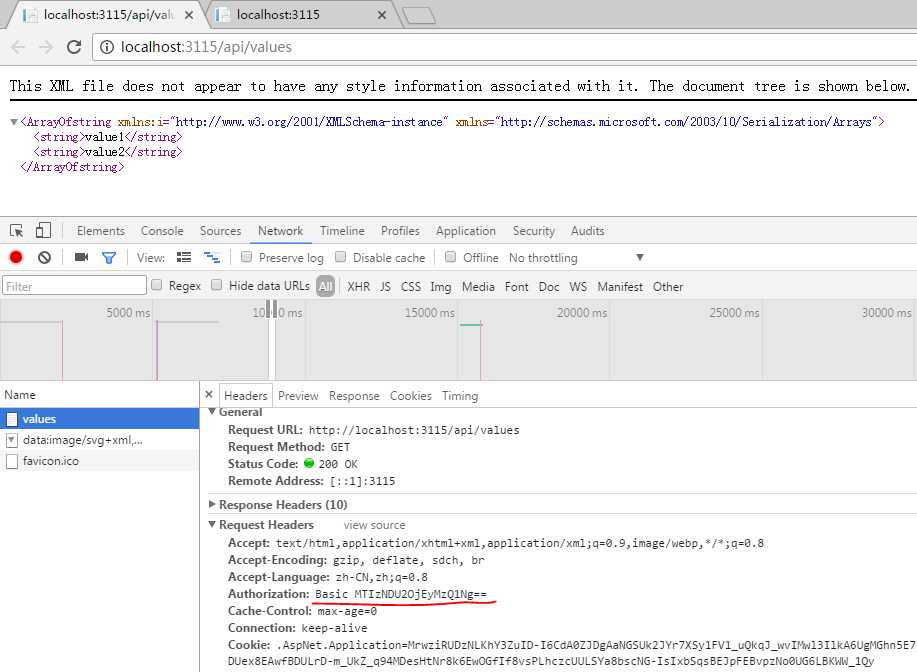
Task: Toggle the waterfall overview view icon
Action: [x=212, y=257]
